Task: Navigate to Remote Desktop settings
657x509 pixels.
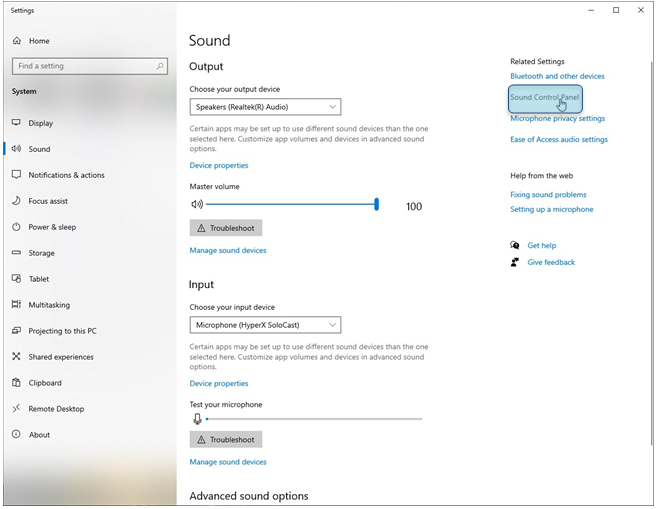Action: click(56, 409)
